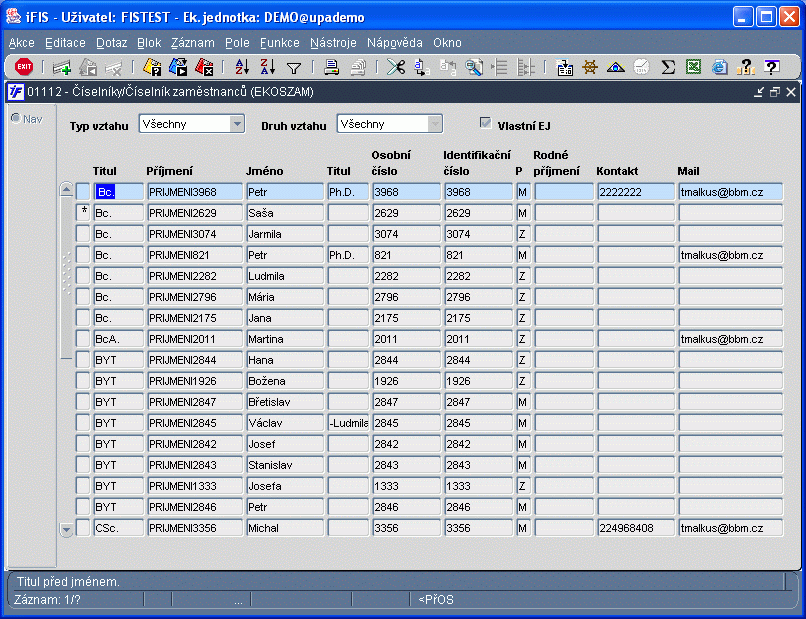Click the multi-page print icon
The height and width of the screenshot is (619, 806).
click(x=358, y=67)
